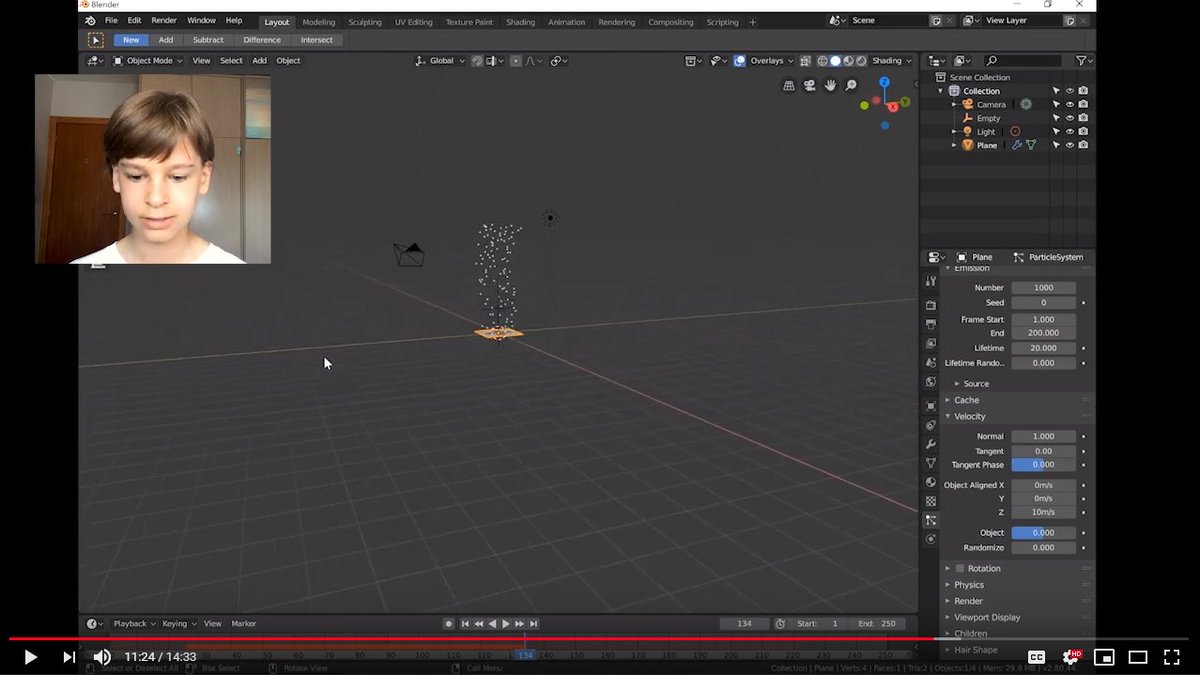The width and height of the screenshot is (1200, 675).
Task: Select wireframe viewport shading mode
Action: pos(822,61)
